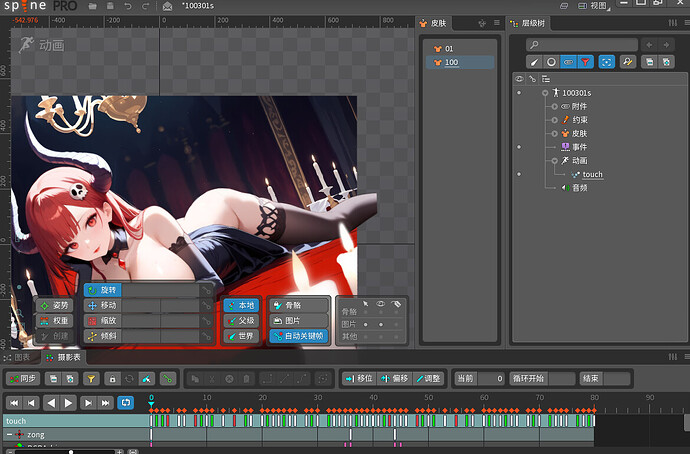Select skin 01 in skins list

click(460, 49)
